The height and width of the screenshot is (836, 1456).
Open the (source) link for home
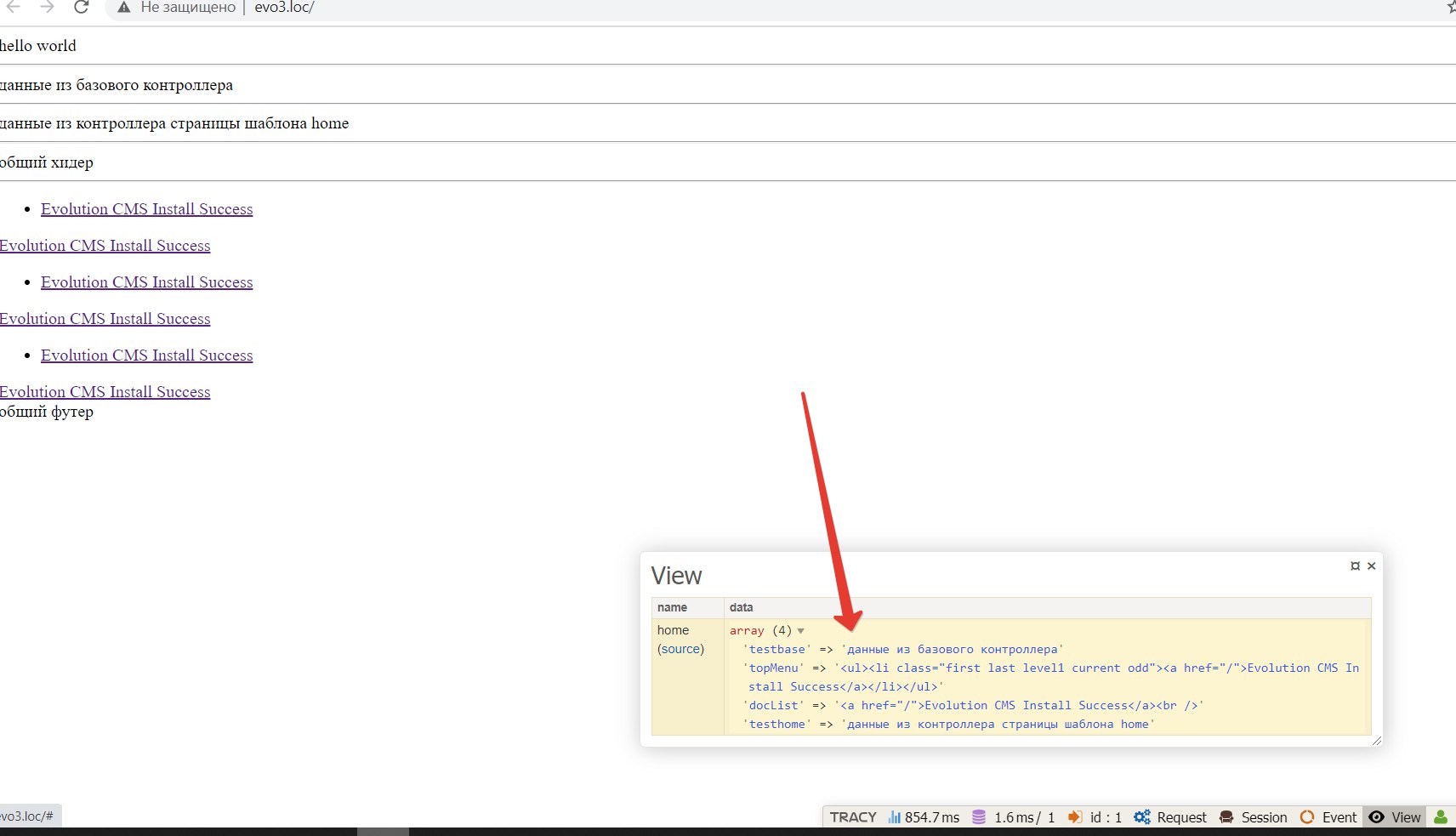point(680,649)
